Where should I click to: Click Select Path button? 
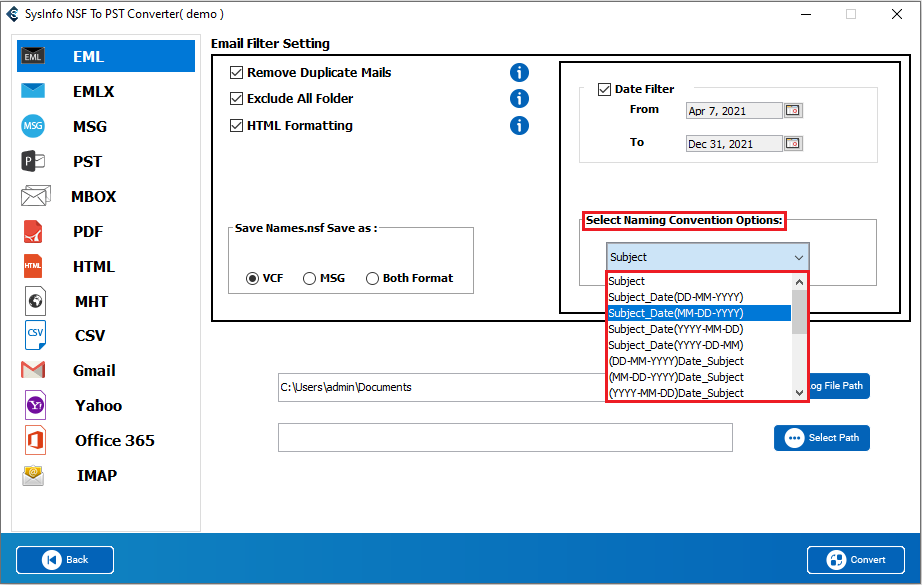821,438
